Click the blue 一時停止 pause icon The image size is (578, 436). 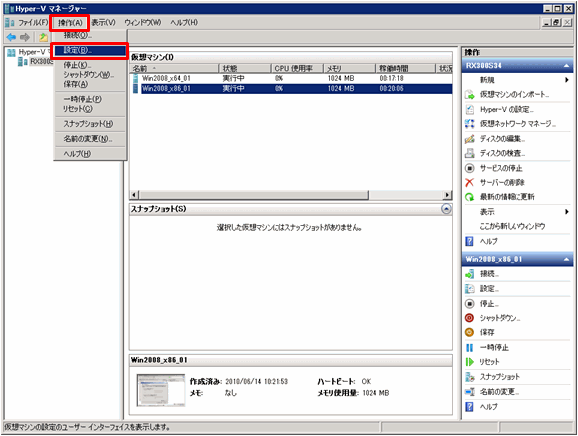pyautogui.click(x=469, y=348)
